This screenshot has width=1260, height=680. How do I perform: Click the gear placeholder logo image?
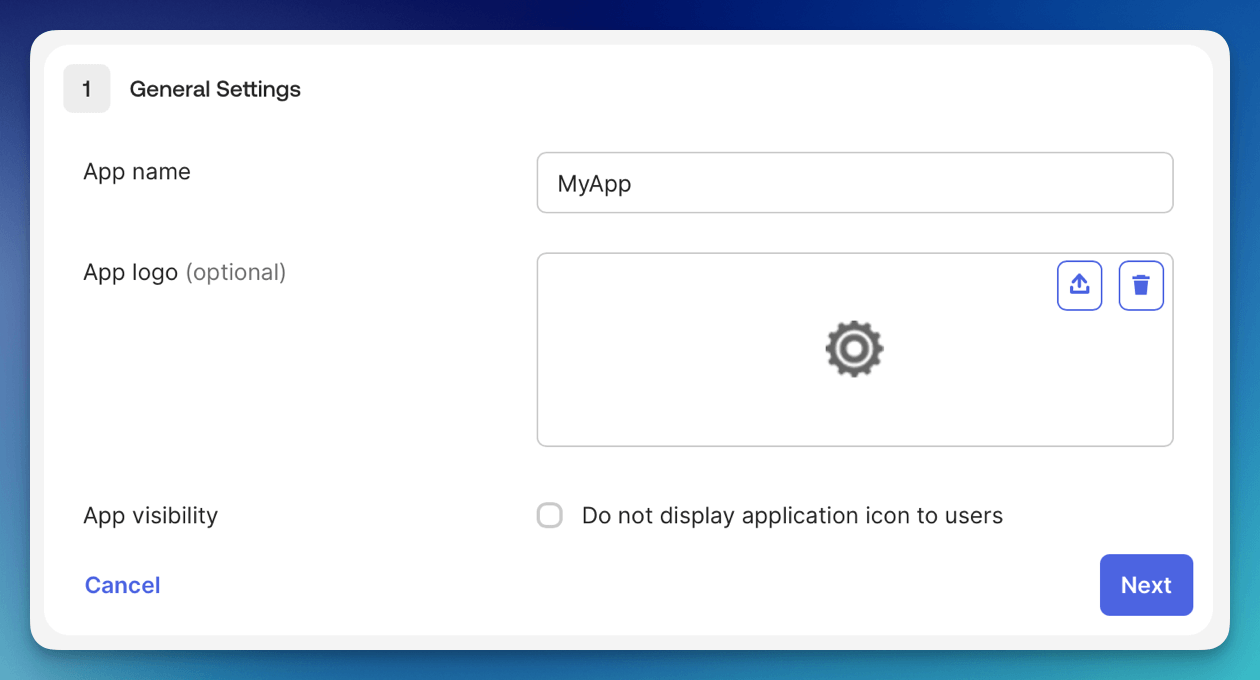point(854,349)
